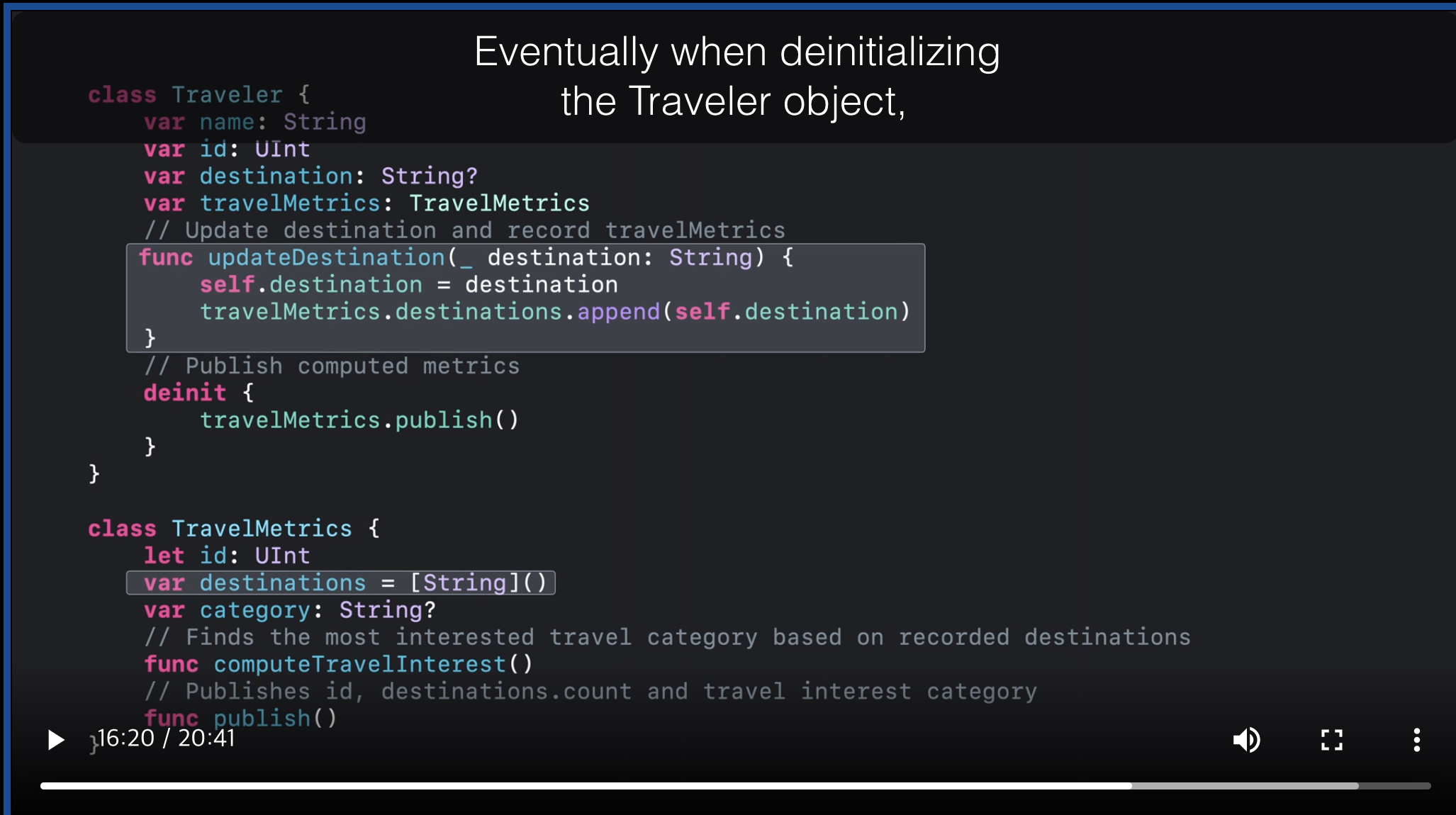Mute the video with speaker icon
This screenshot has height=815, width=1456.
click(x=1246, y=740)
